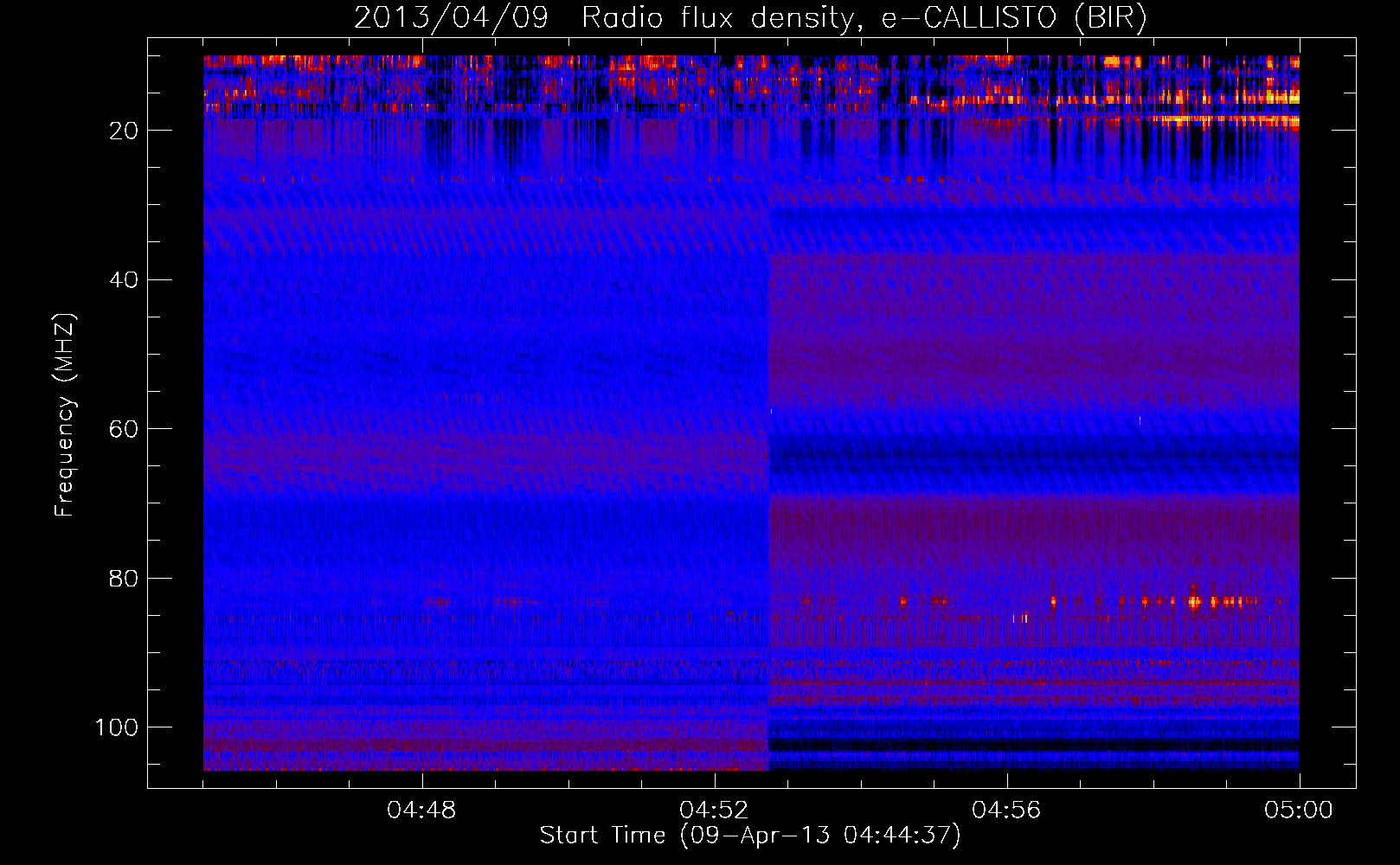The image size is (1400, 865).
Task: Click the brightest yellow burst near 83 MHz
Action: pos(1195,600)
